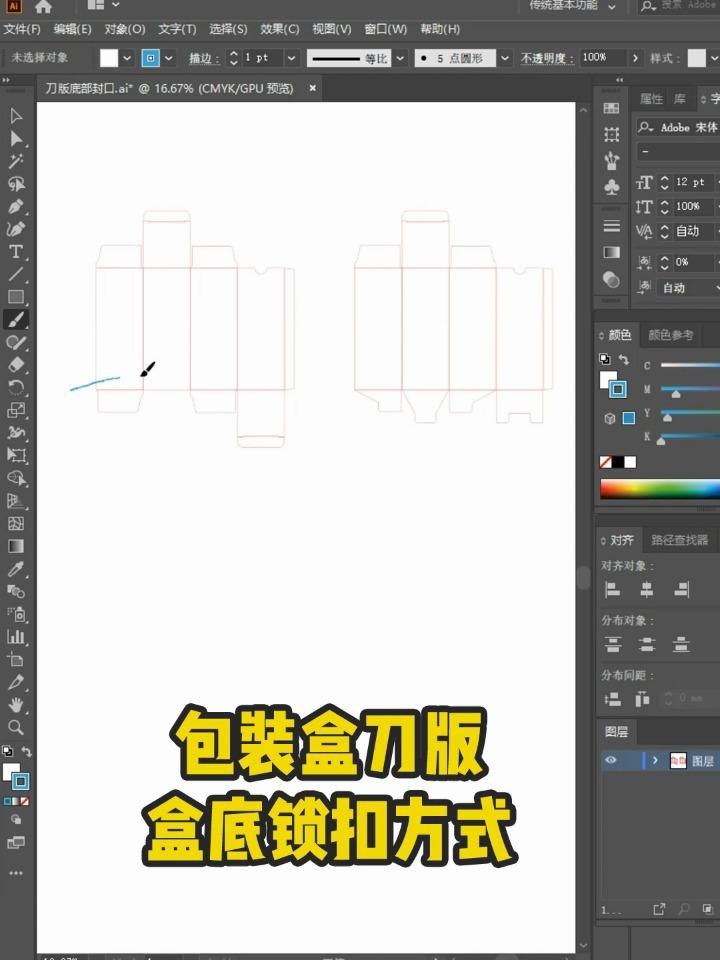The width and height of the screenshot is (720, 960).
Task: Toggle visibility of the 图层 layer
Action: 611,760
